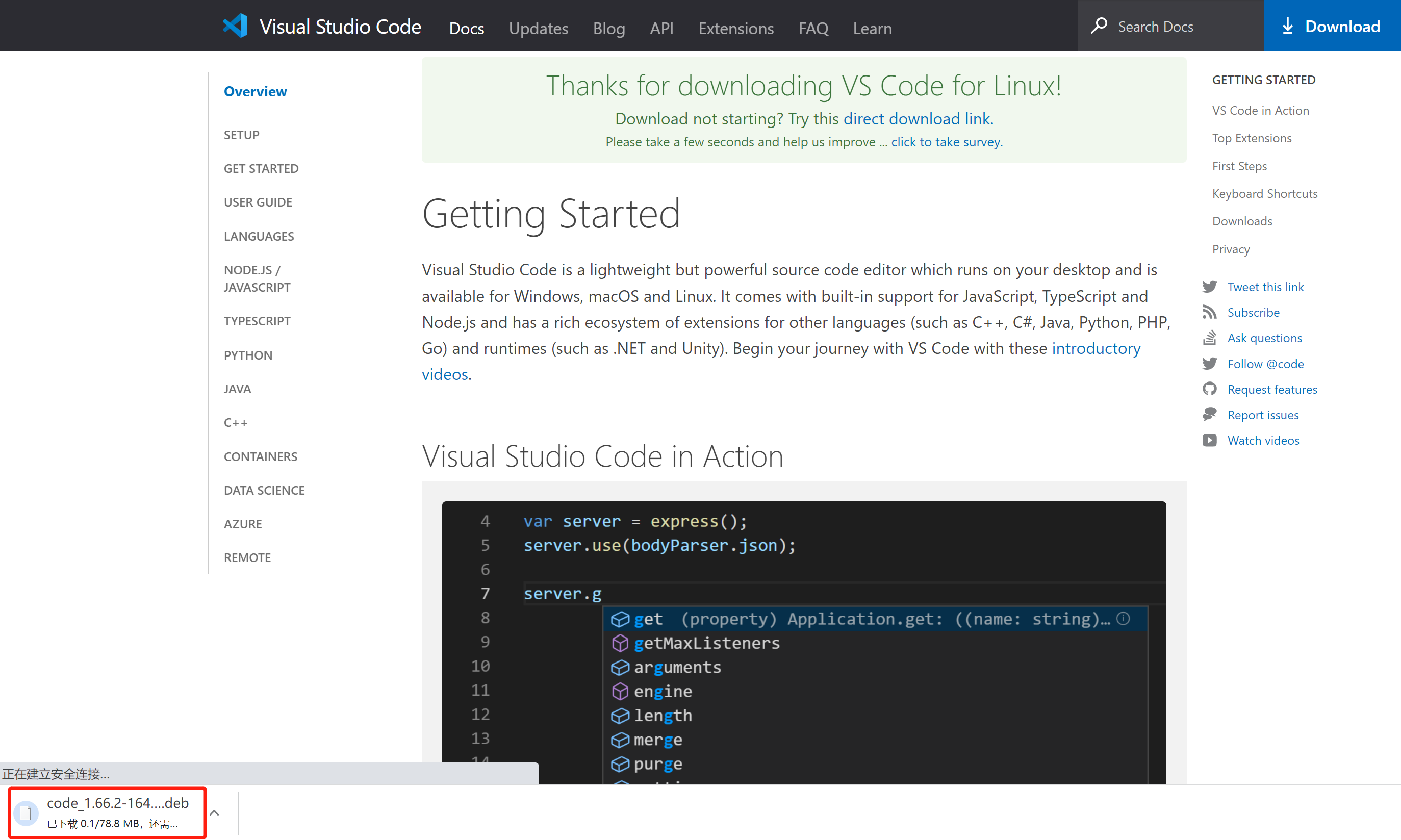Screen dimensions: 1401x840
Task: Expand the PYTHON docs section
Action: [x=248, y=355]
